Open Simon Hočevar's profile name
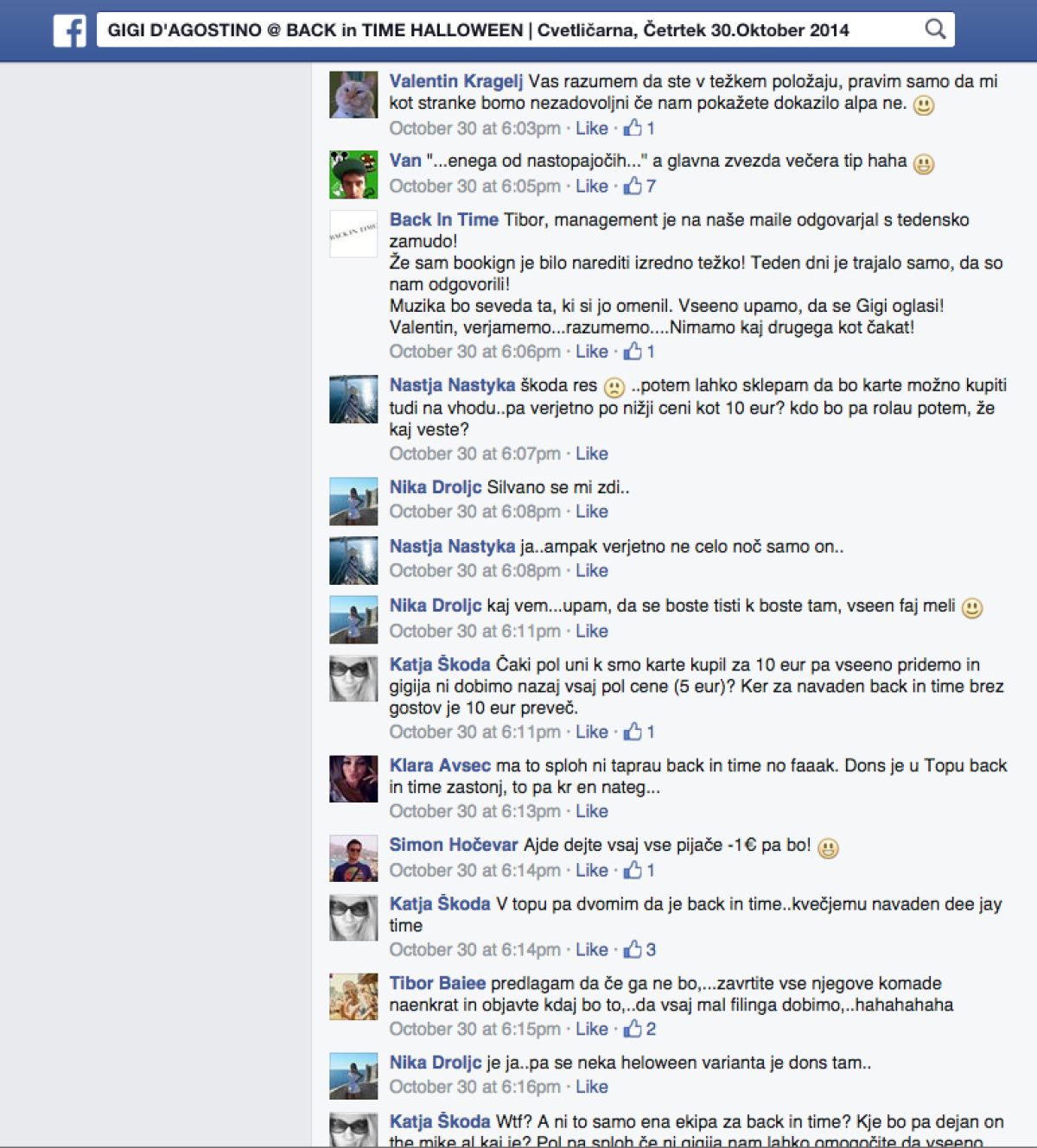 (x=454, y=845)
